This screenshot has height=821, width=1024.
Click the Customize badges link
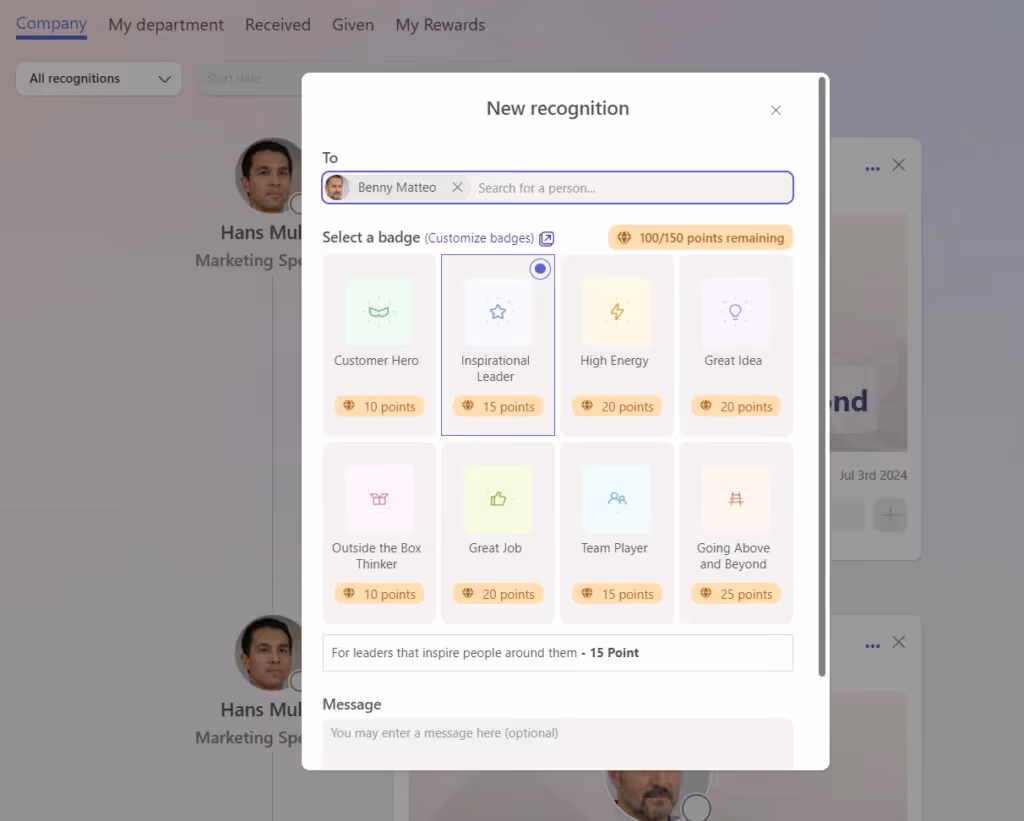pyautogui.click(x=479, y=238)
